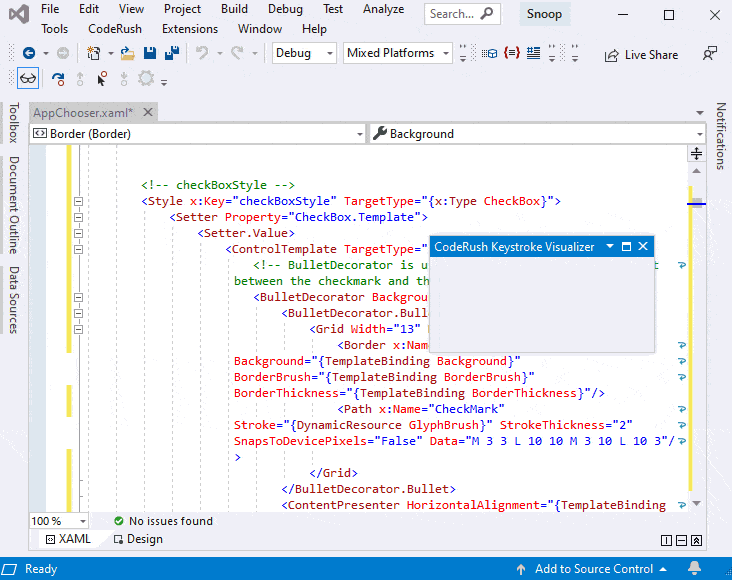Collapse the BulletDecorator outline node
The height and width of the screenshot is (580, 732).
(78, 297)
